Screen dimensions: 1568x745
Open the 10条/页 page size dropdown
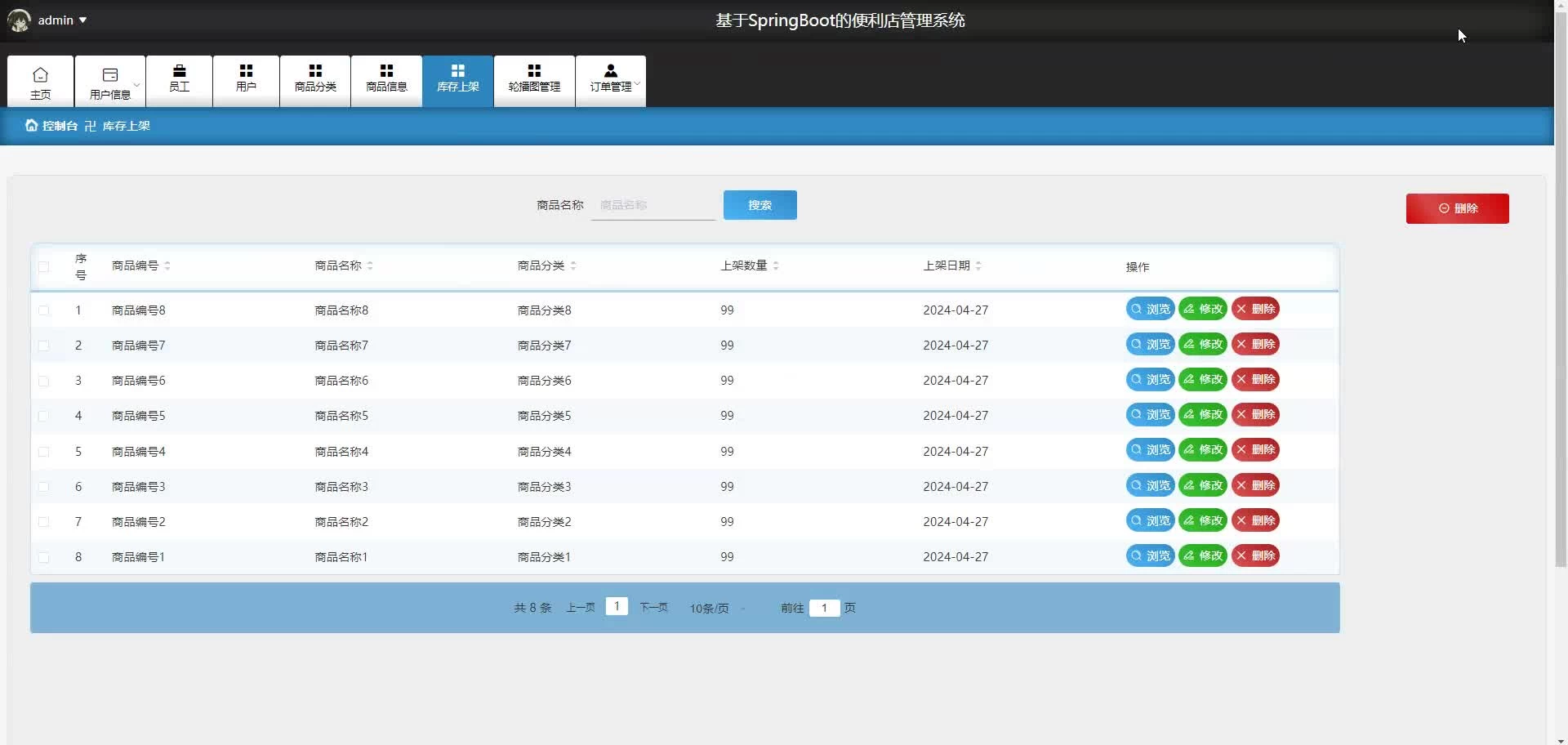coord(716,609)
